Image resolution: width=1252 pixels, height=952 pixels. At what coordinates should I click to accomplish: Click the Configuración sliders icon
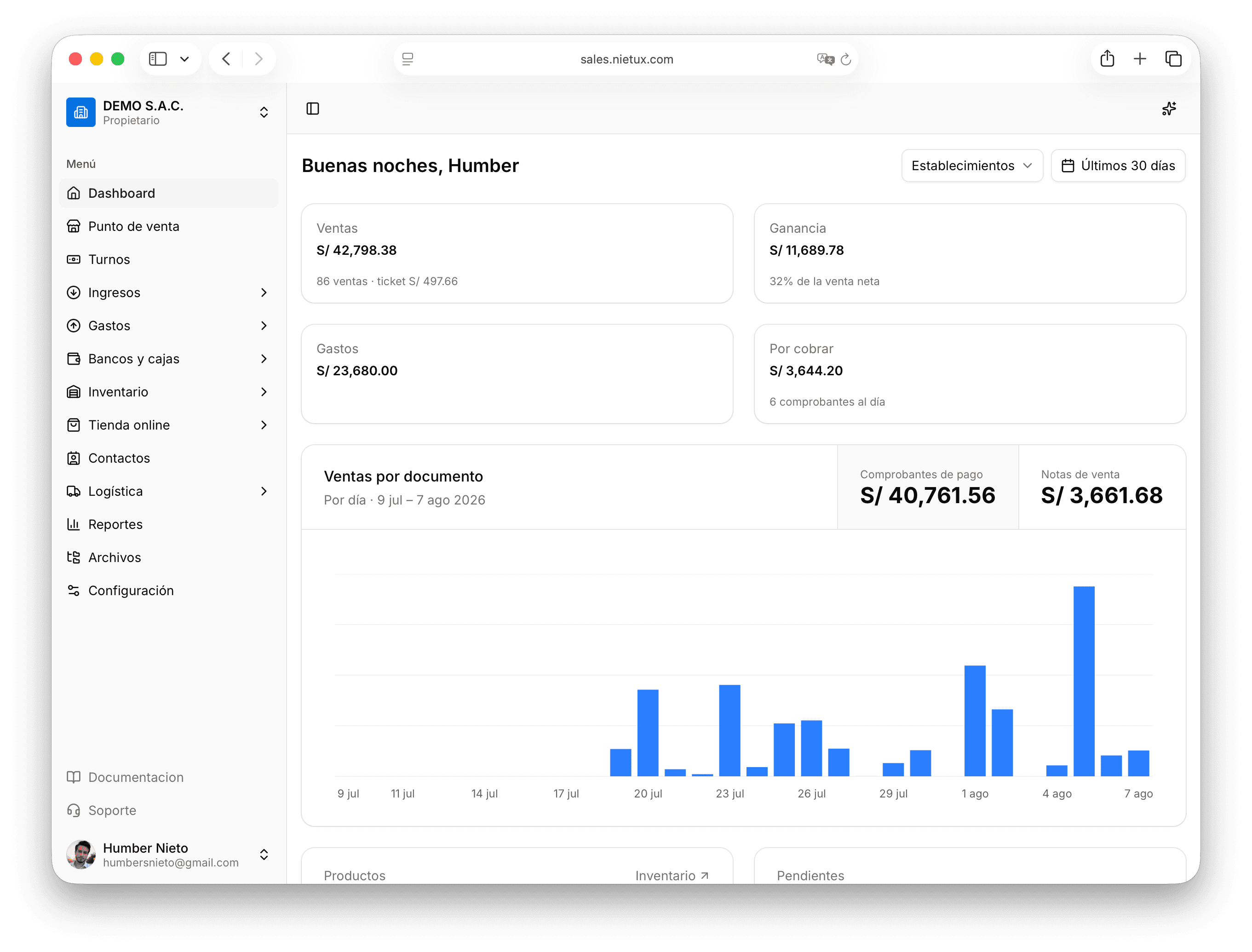[x=74, y=591]
